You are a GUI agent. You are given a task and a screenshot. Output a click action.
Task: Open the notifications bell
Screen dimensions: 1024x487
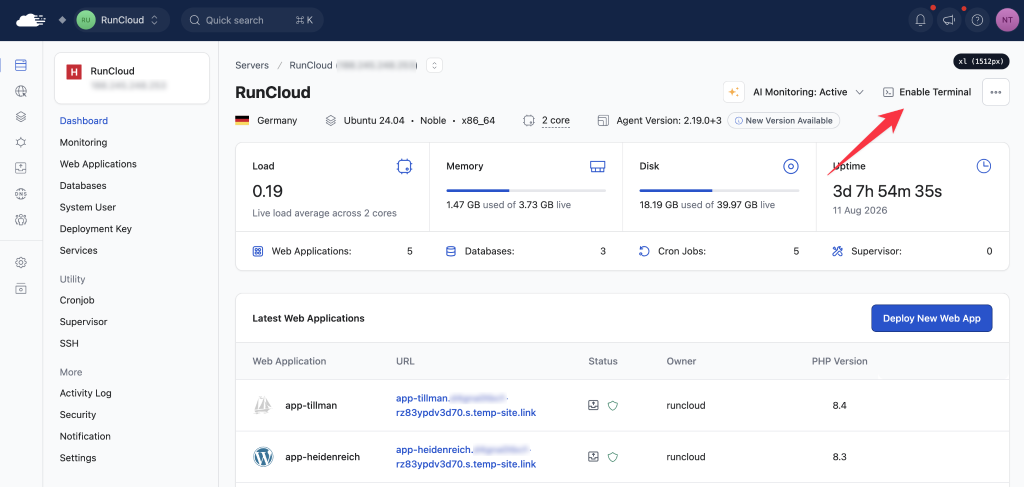921,20
